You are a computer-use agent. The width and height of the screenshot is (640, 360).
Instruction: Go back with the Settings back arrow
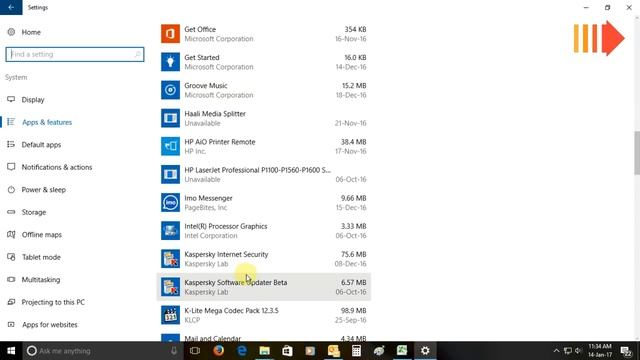tap(11, 7)
